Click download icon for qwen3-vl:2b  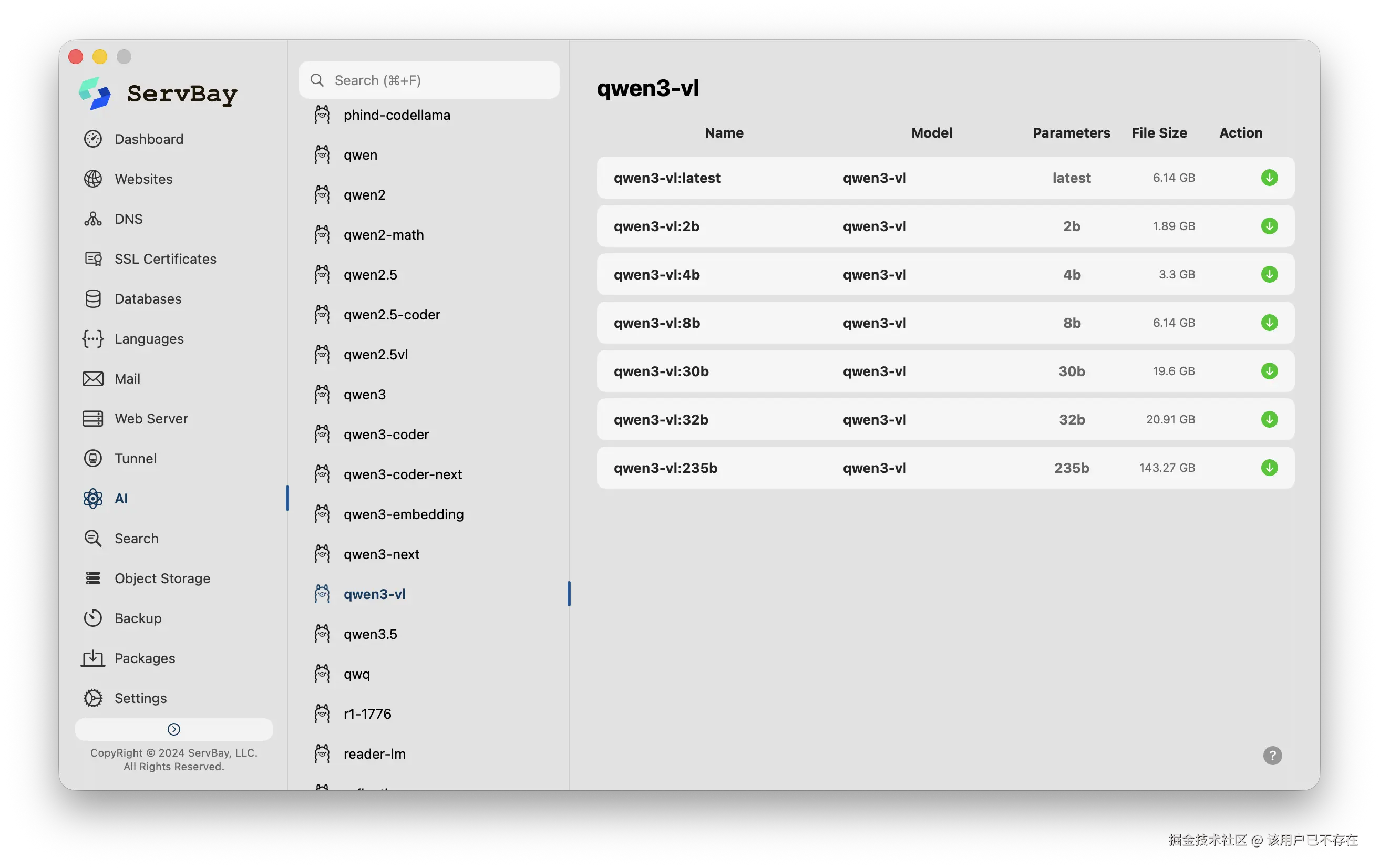pos(1269,226)
